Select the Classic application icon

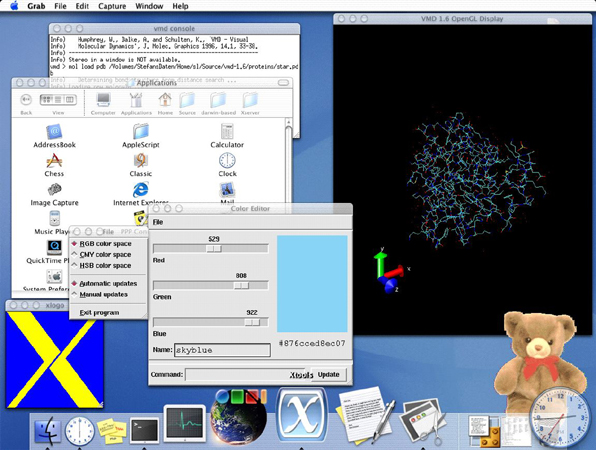[141, 160]
